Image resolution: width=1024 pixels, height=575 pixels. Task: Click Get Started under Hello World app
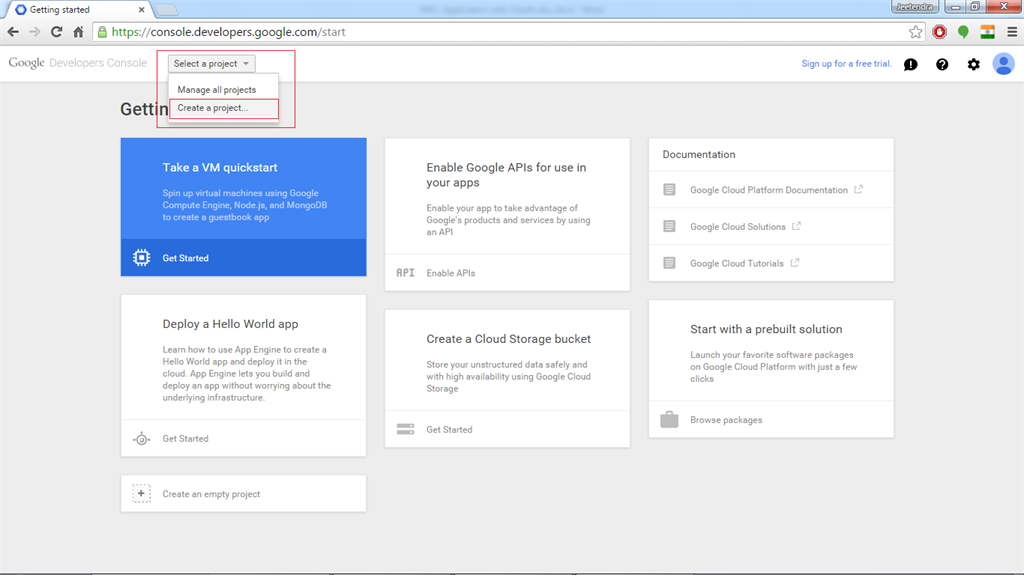185,438
